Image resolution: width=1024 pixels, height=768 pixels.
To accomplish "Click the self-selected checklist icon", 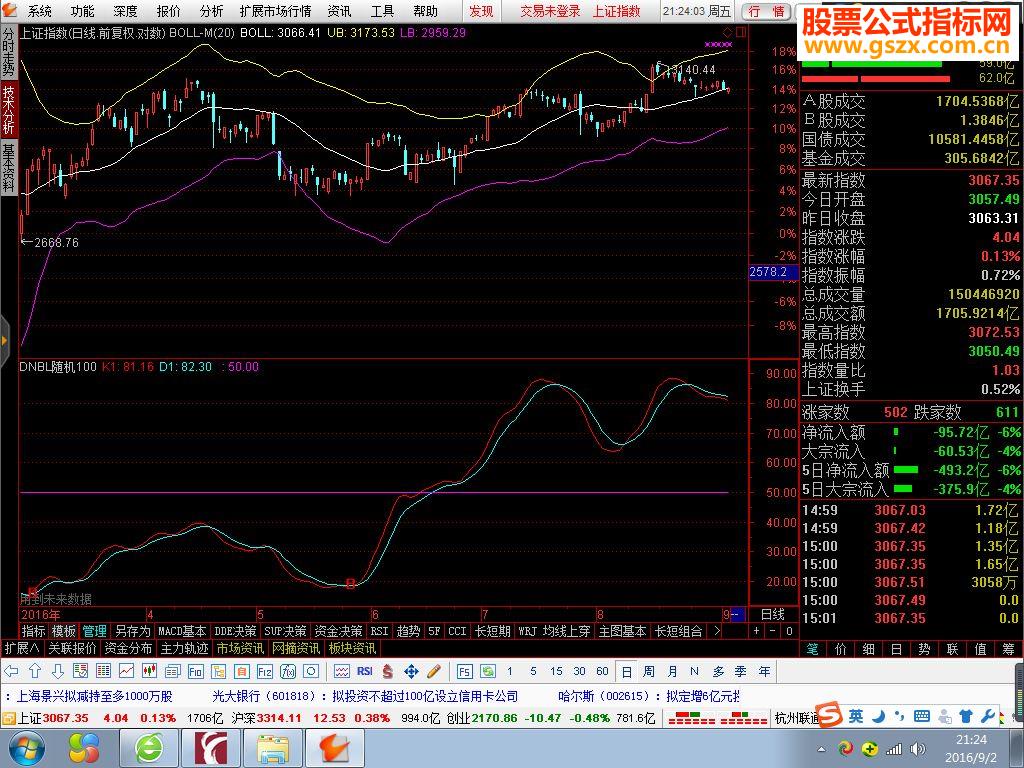I will 80,671.
